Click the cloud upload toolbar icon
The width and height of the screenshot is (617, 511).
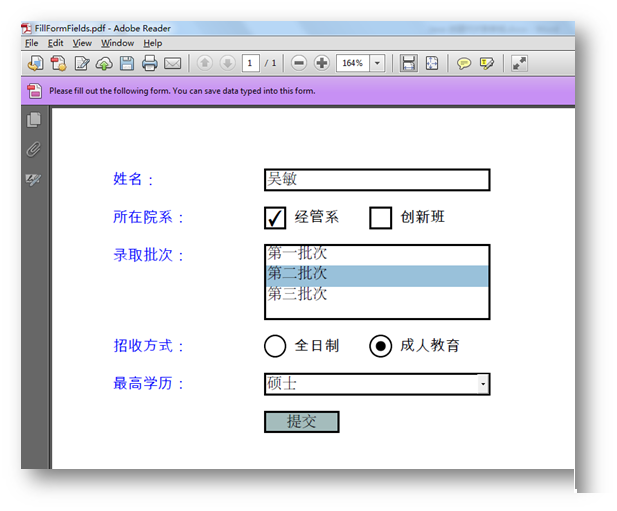click(x=104, y=63)
